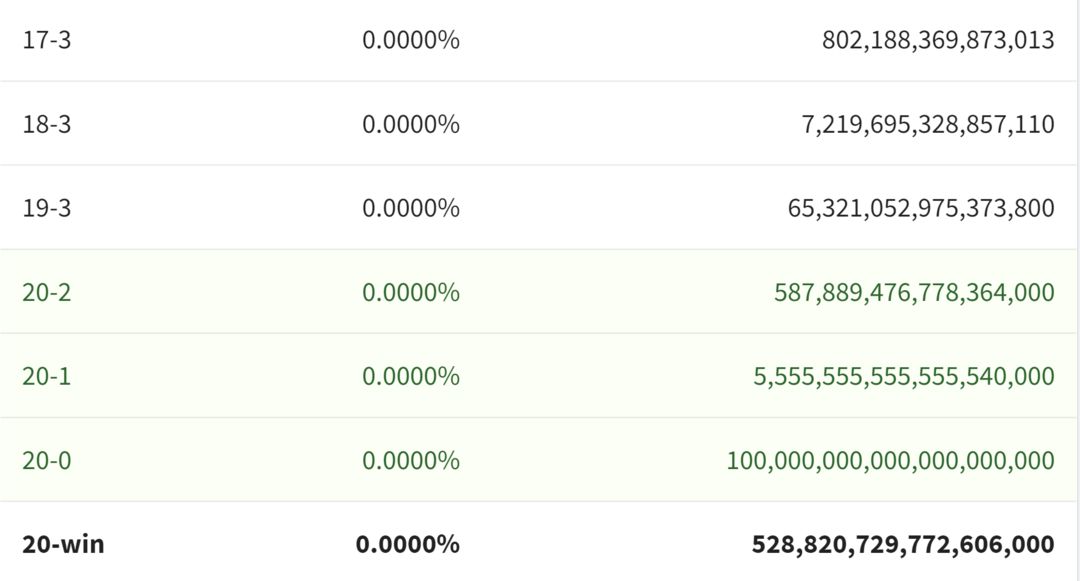Select the bold 20-win row label
The image size is (1080, 581).
63,544
